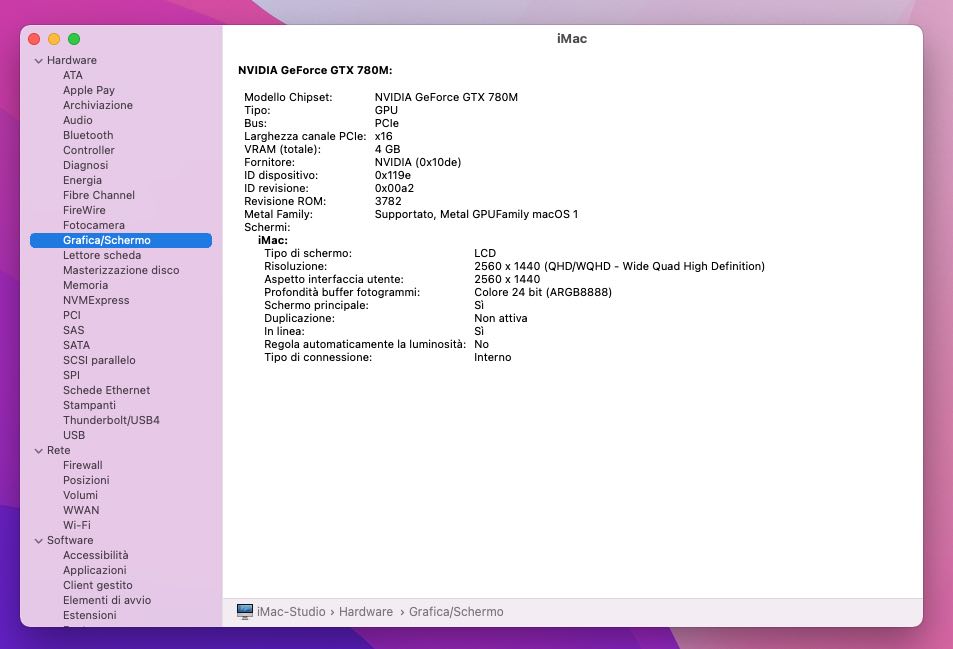Click the Metal Family supported value
The width and height of the screenshot is (953, 649).
click(x=476, y=215)
